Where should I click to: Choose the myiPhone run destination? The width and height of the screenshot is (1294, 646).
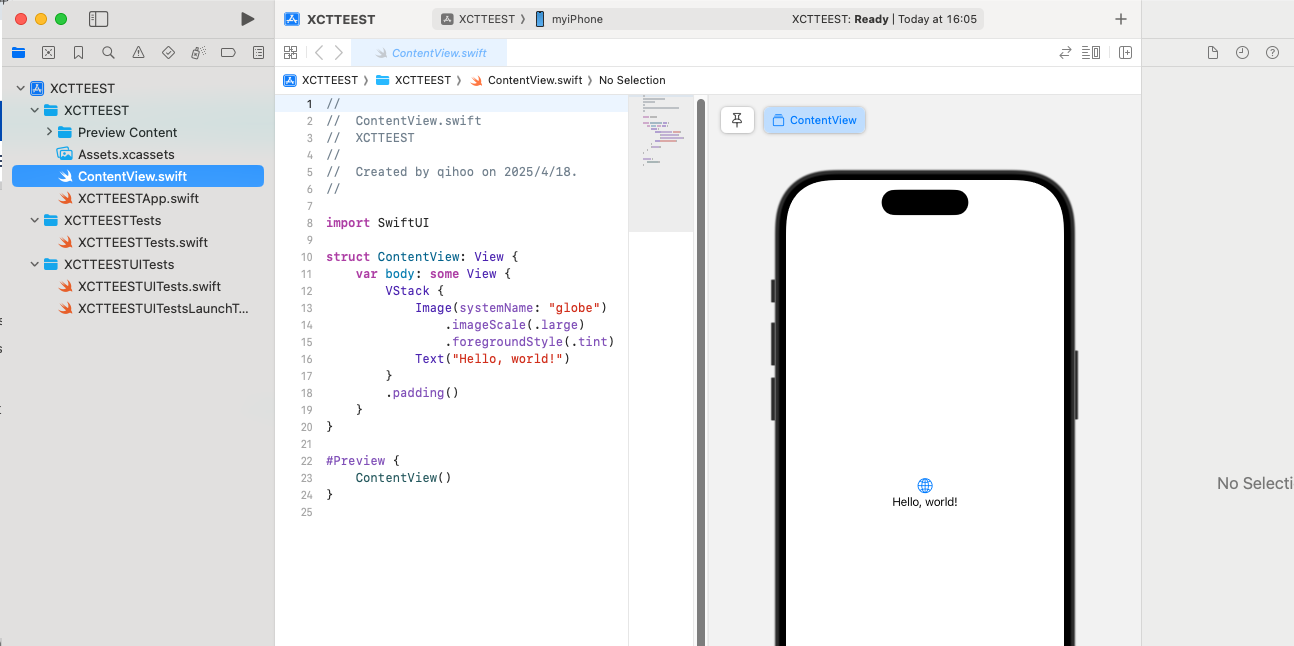coord(570,19)
